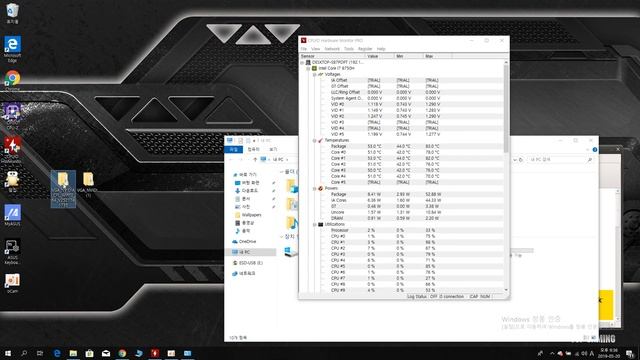The image size is (640, 360).
Task: Open the Chrome desktop shortcut
Action: pos(12,80)
